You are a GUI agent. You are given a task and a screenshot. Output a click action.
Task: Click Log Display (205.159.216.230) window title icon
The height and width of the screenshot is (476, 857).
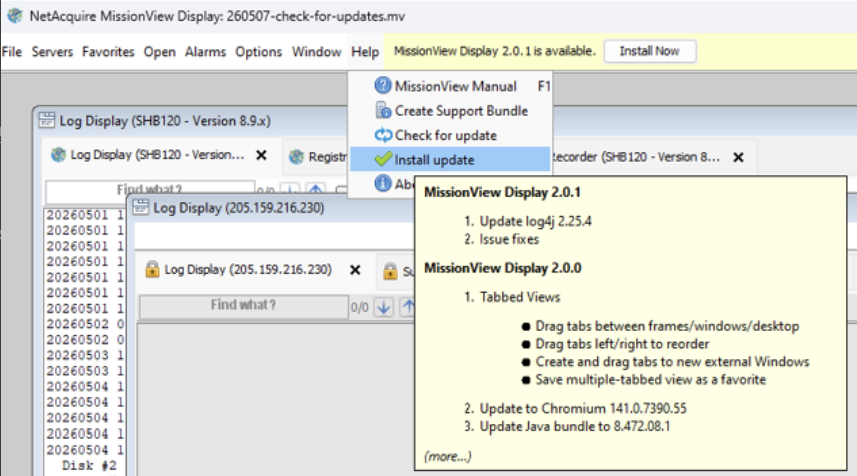click(141, 207)
